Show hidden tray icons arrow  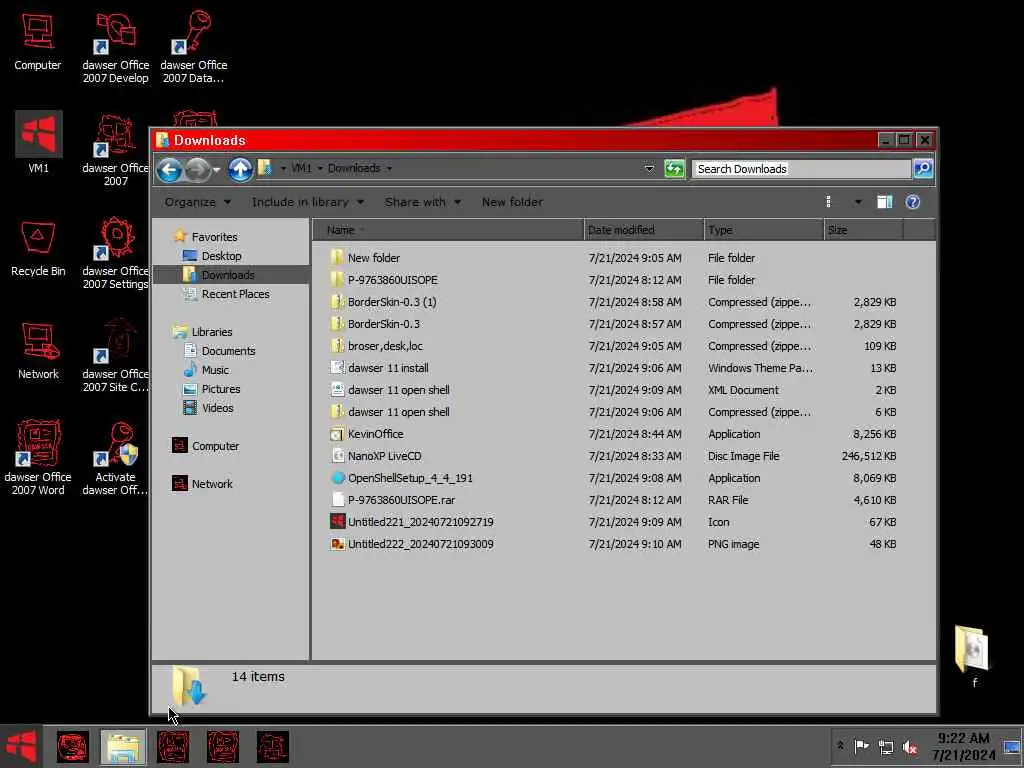click(x=840, y=746)
